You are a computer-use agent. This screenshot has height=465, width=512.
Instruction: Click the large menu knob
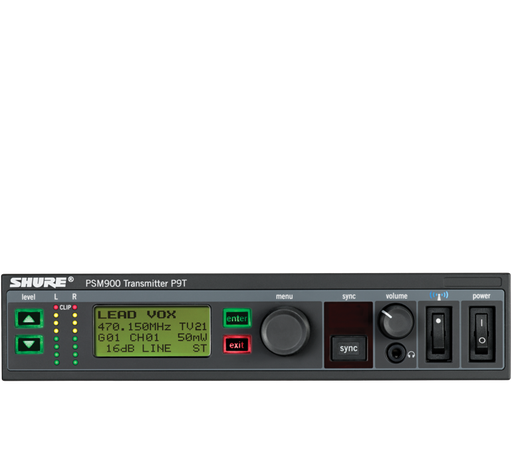pyautogui.click(x=285, y=331)
